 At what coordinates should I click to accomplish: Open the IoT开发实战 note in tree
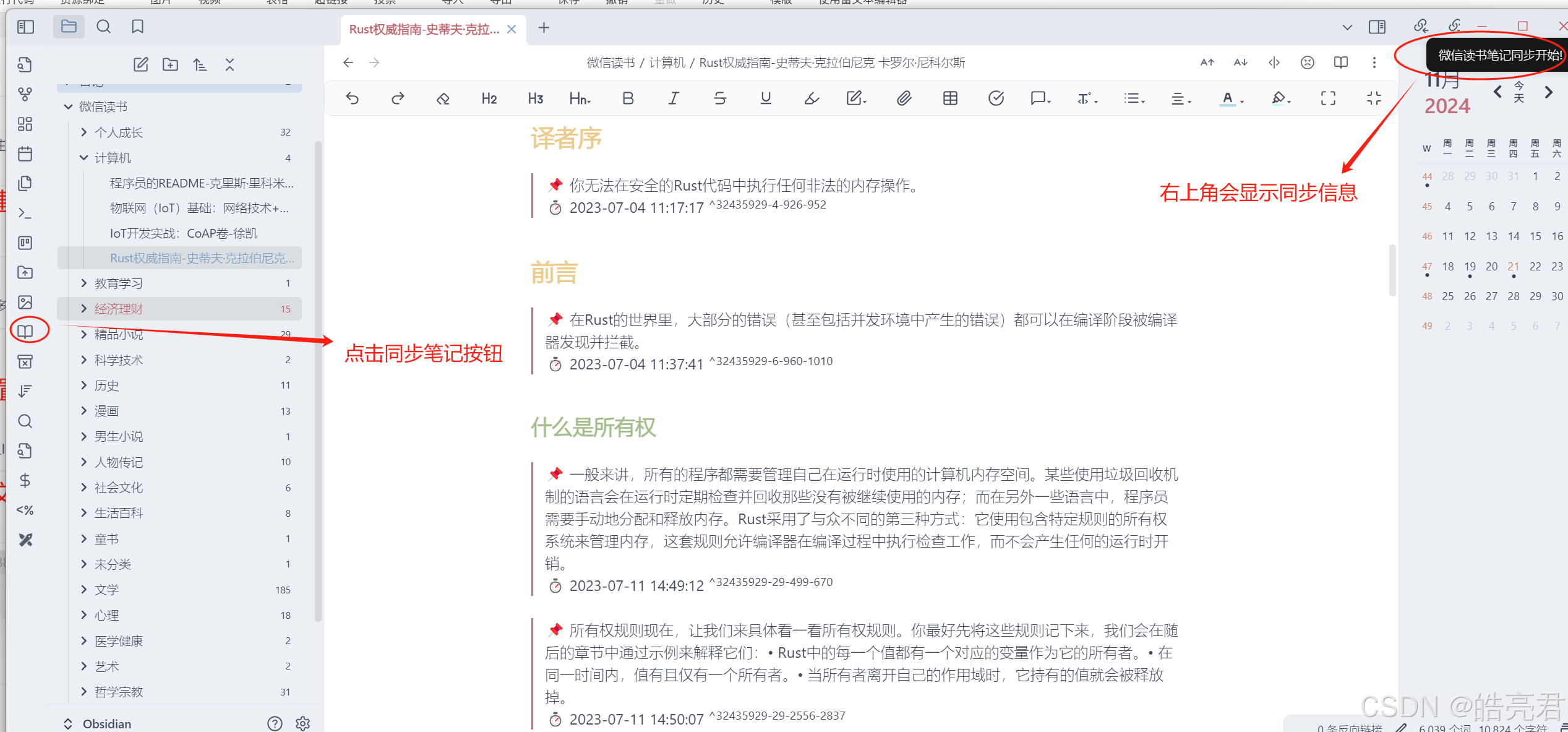(184, 233)
